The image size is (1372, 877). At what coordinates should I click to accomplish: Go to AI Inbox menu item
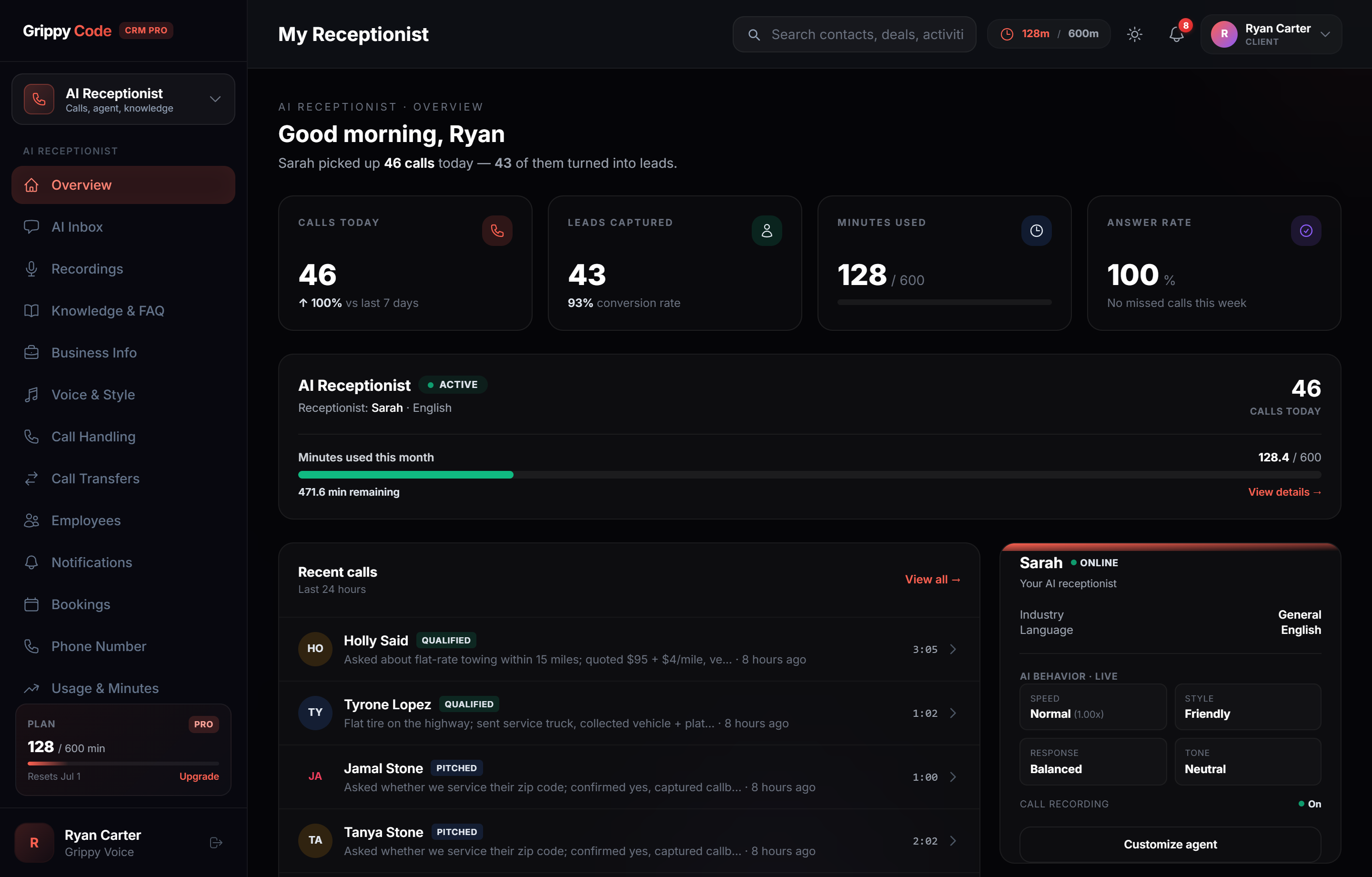(x=123, y=227)
